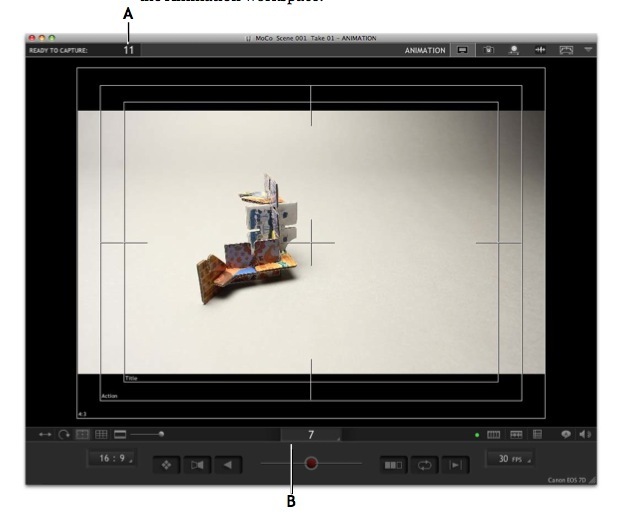Screen dimensions: 639x522
Task: Expand the workspace dropdown triangle
Action: pyautogui.click(x=588, y=50)
